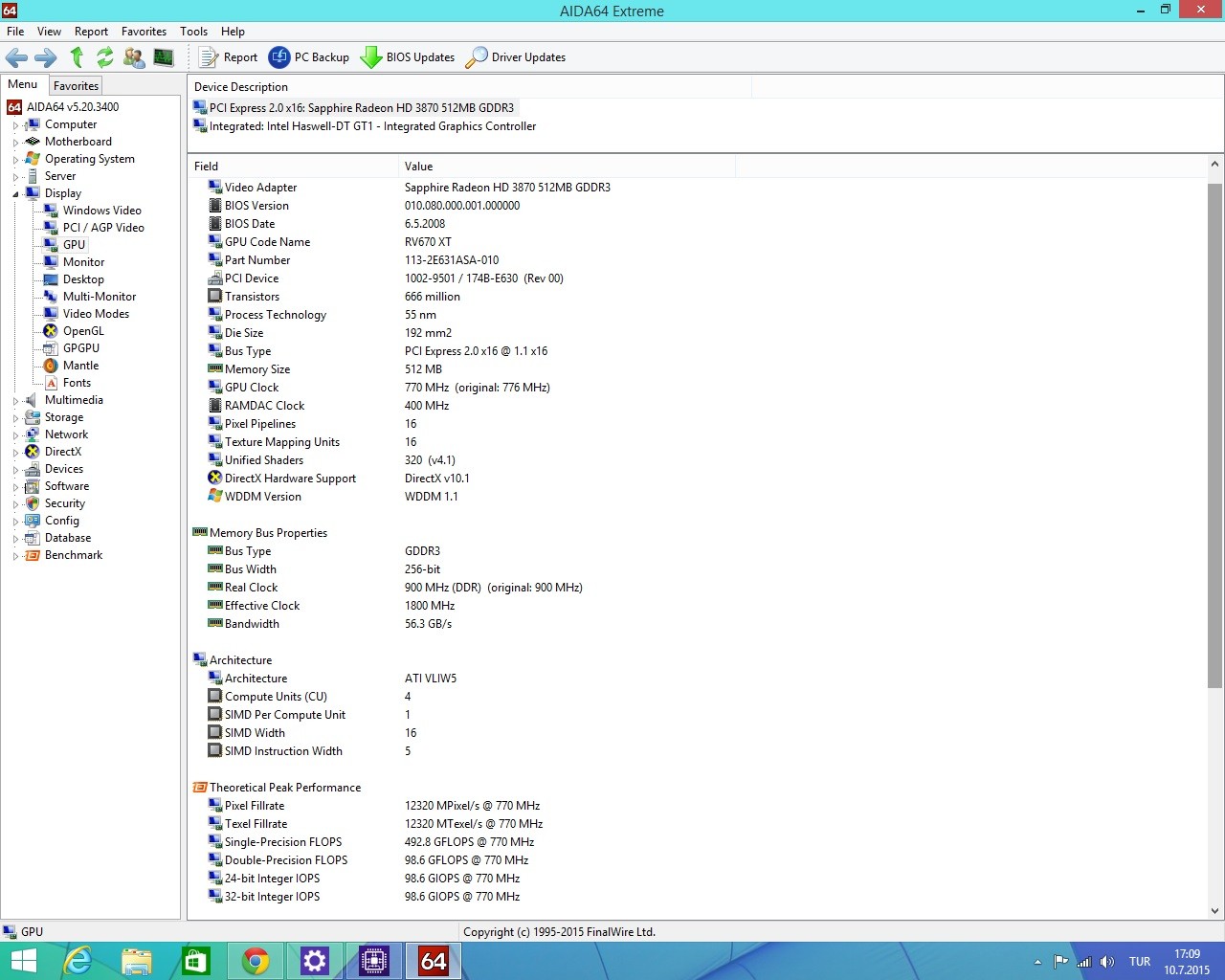Check BIOS Updates
The width and height of the screenshot is (1225, 980).
[407, 57]
